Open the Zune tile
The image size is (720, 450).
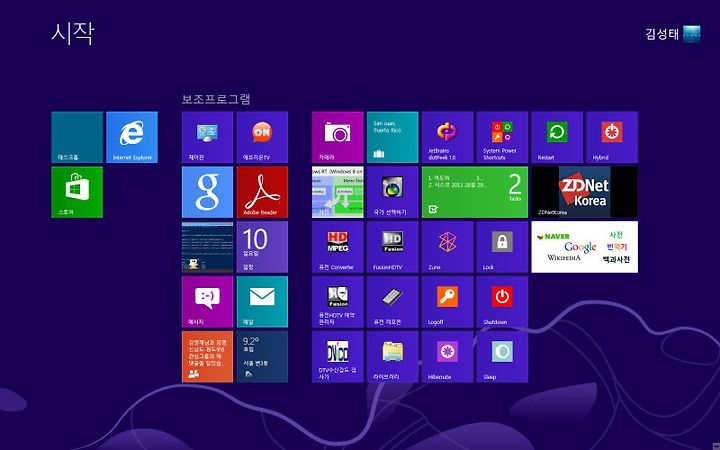pyautogui.click(x=447, y=247)
